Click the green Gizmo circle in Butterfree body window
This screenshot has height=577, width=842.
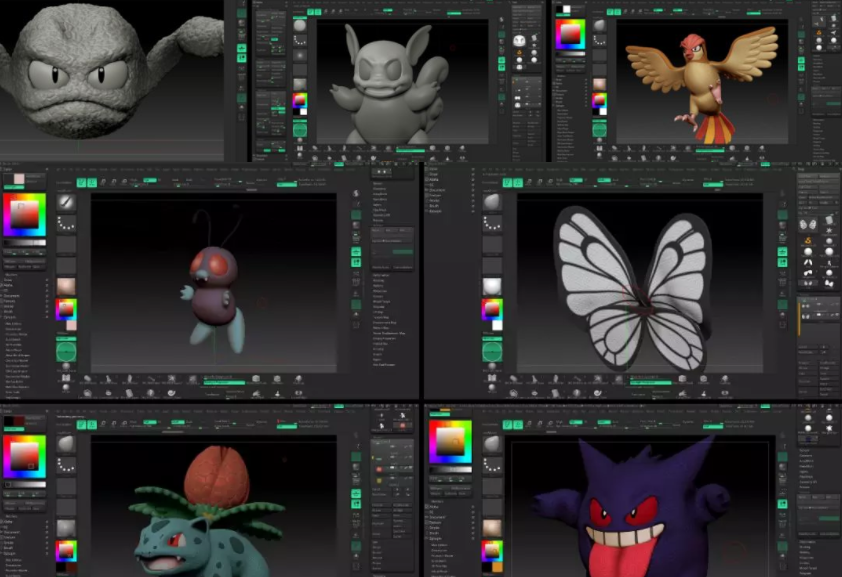pyautogui.click(x=66, y=352)
